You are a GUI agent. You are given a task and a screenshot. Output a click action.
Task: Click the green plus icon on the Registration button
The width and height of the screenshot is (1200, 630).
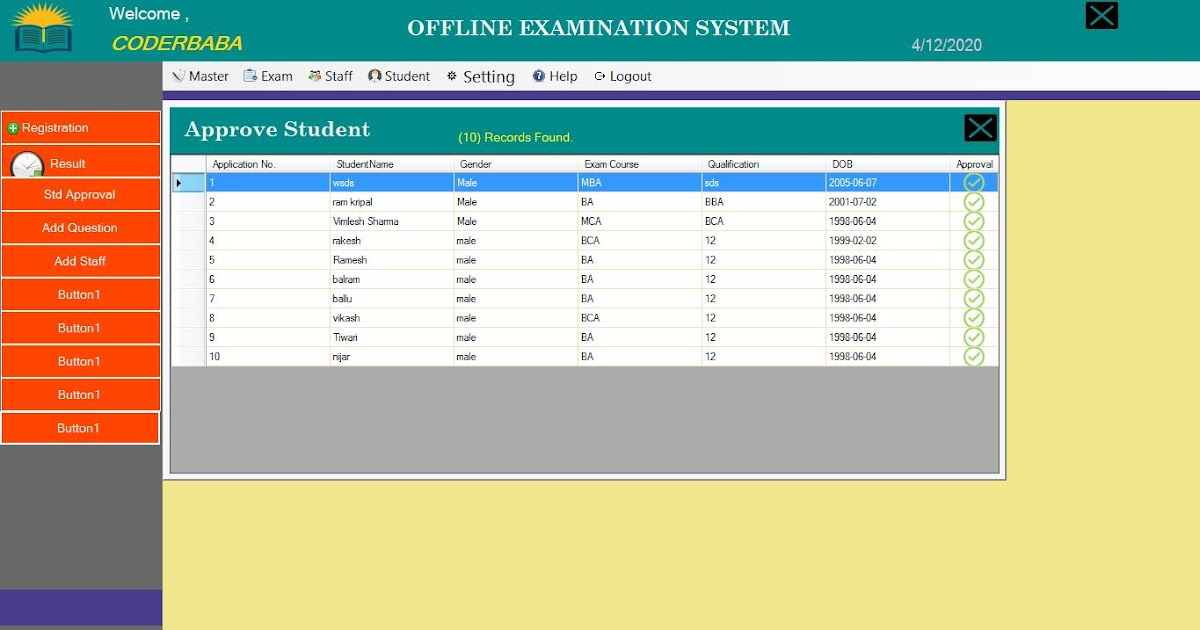[x=12, y=127]
